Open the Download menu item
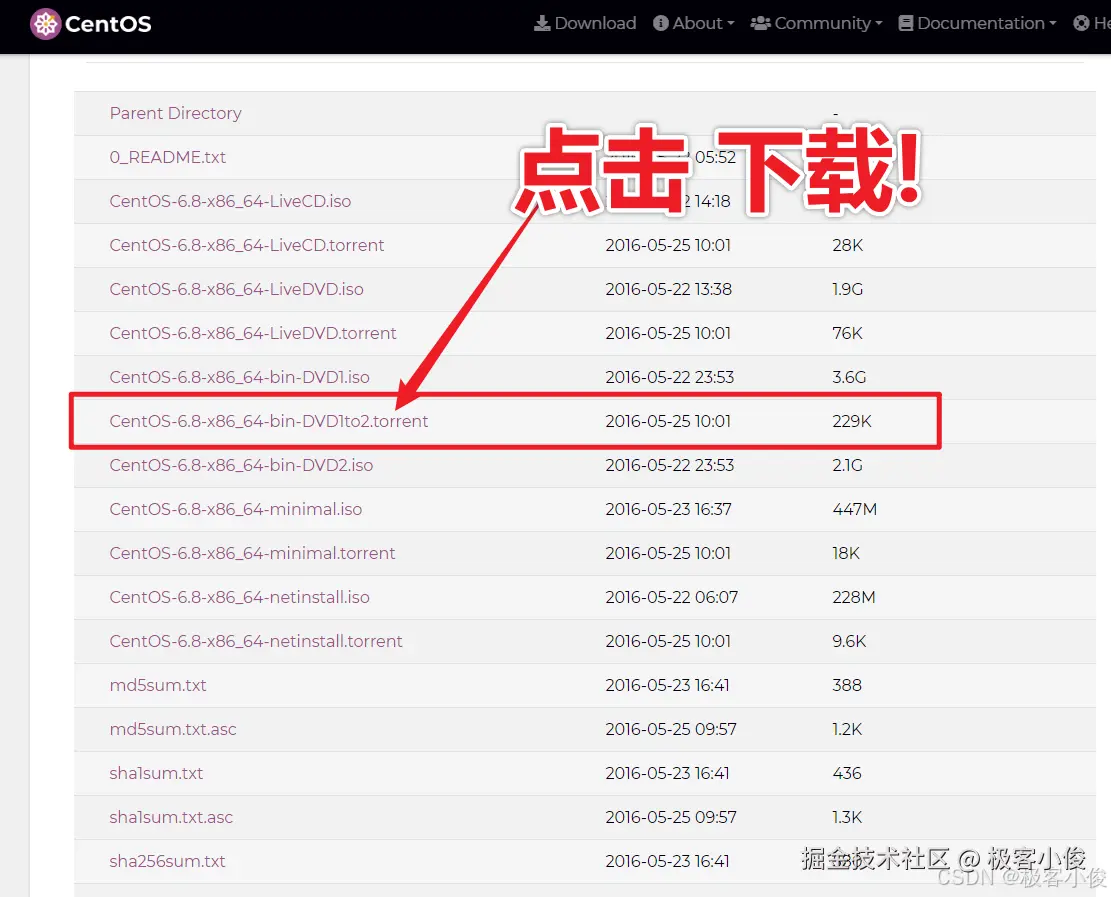 pos(585,23)
